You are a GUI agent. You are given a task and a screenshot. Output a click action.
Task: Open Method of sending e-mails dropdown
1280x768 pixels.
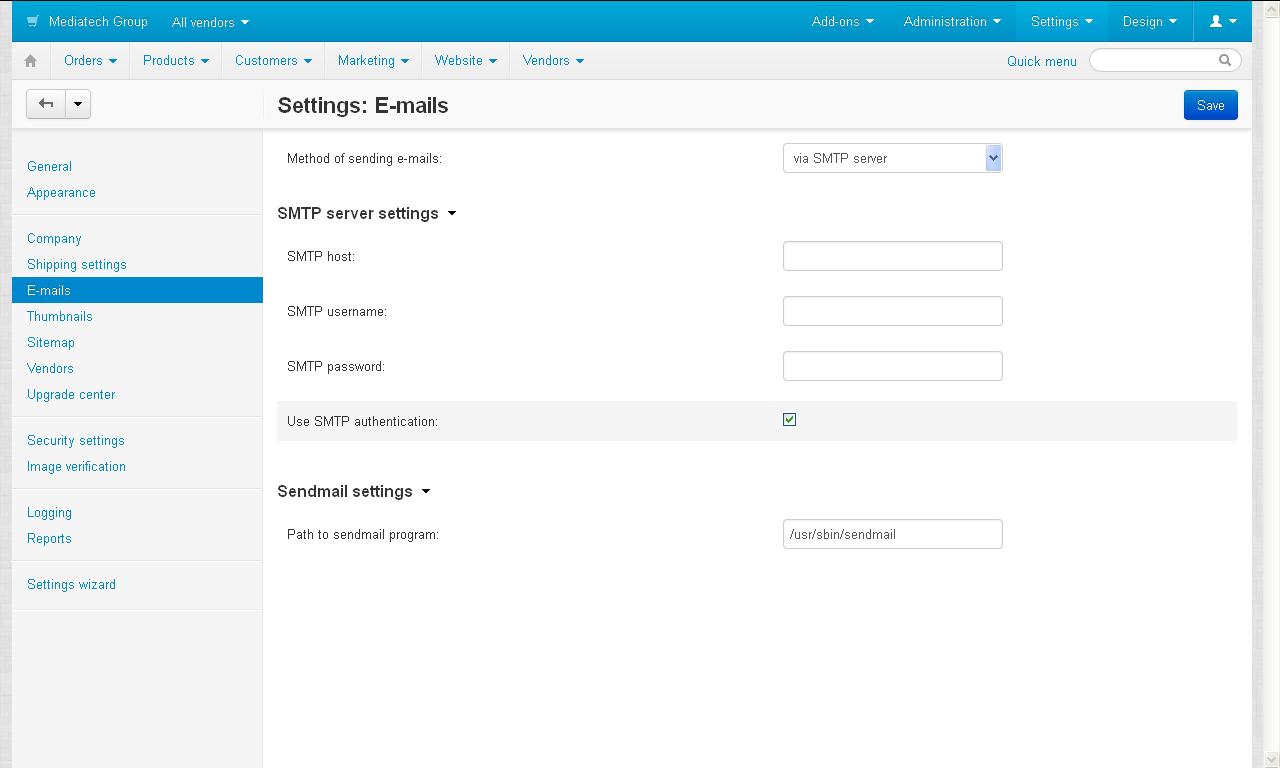click(892, 158)
